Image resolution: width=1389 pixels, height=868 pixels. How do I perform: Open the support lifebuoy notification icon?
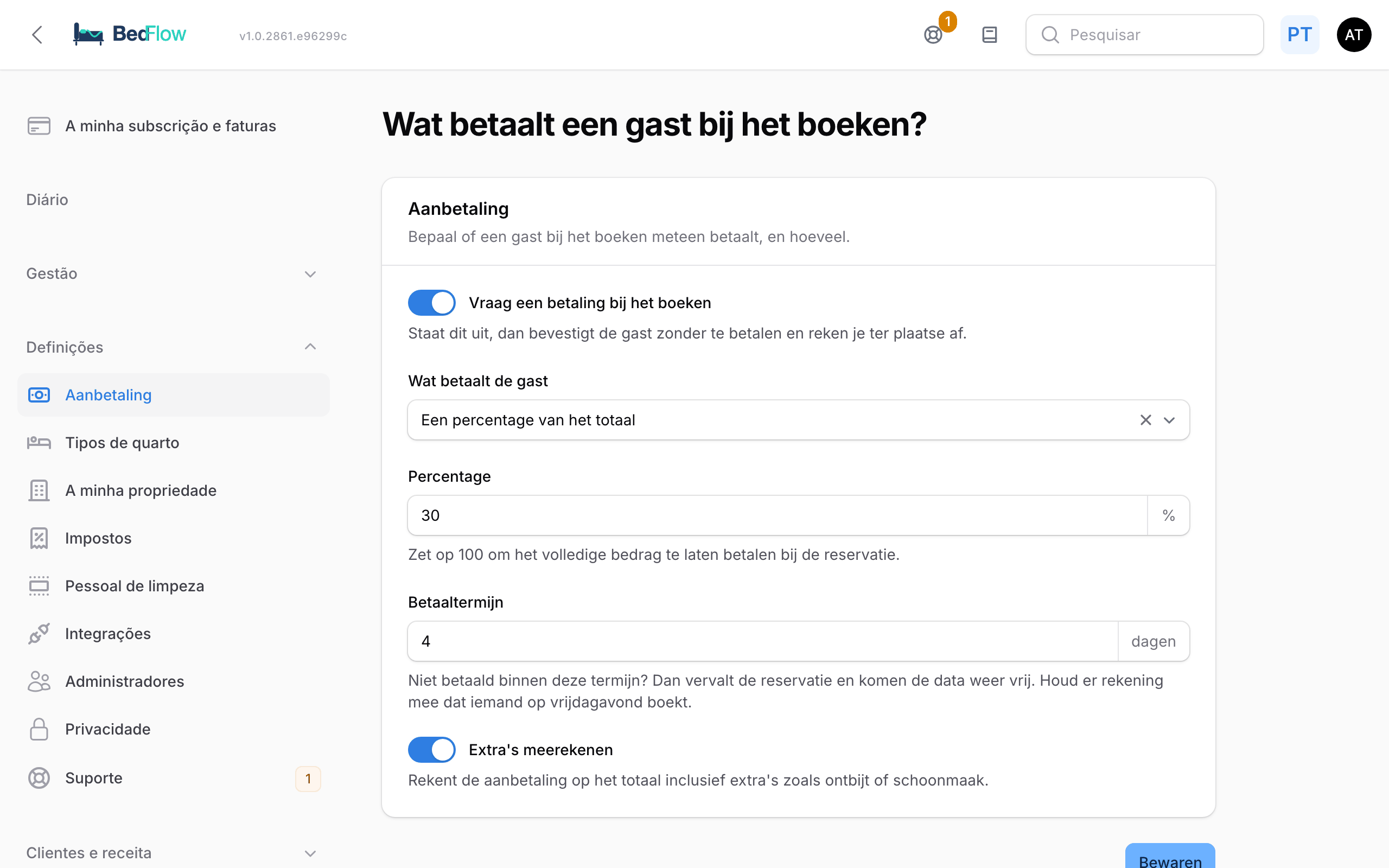(x=933, y=35)
